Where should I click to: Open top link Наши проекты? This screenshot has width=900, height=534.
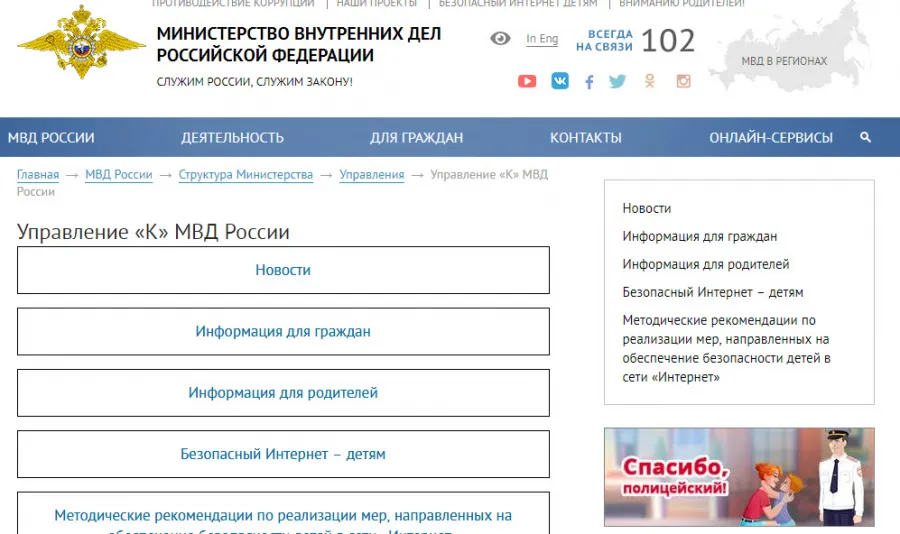(377, 3)
